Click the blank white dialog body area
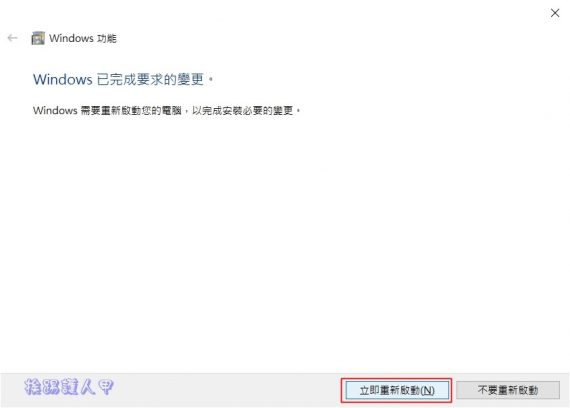 tap(285, 236)
